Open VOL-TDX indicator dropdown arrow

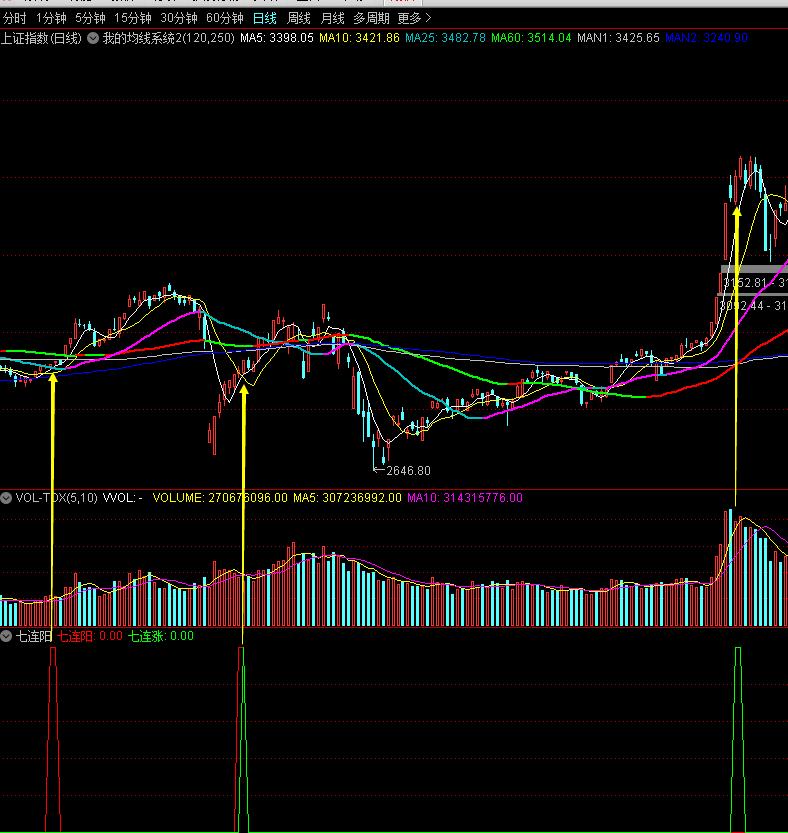[6, 498]
